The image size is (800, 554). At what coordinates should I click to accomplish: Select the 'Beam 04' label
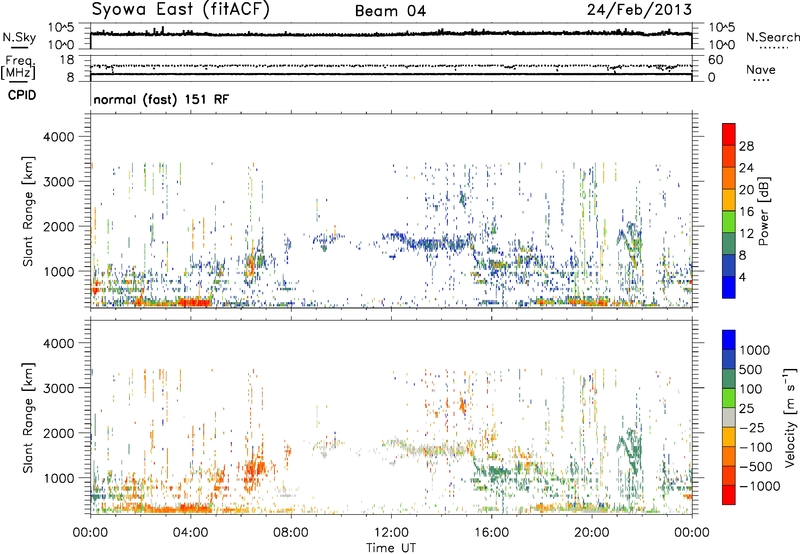point(390,11)
